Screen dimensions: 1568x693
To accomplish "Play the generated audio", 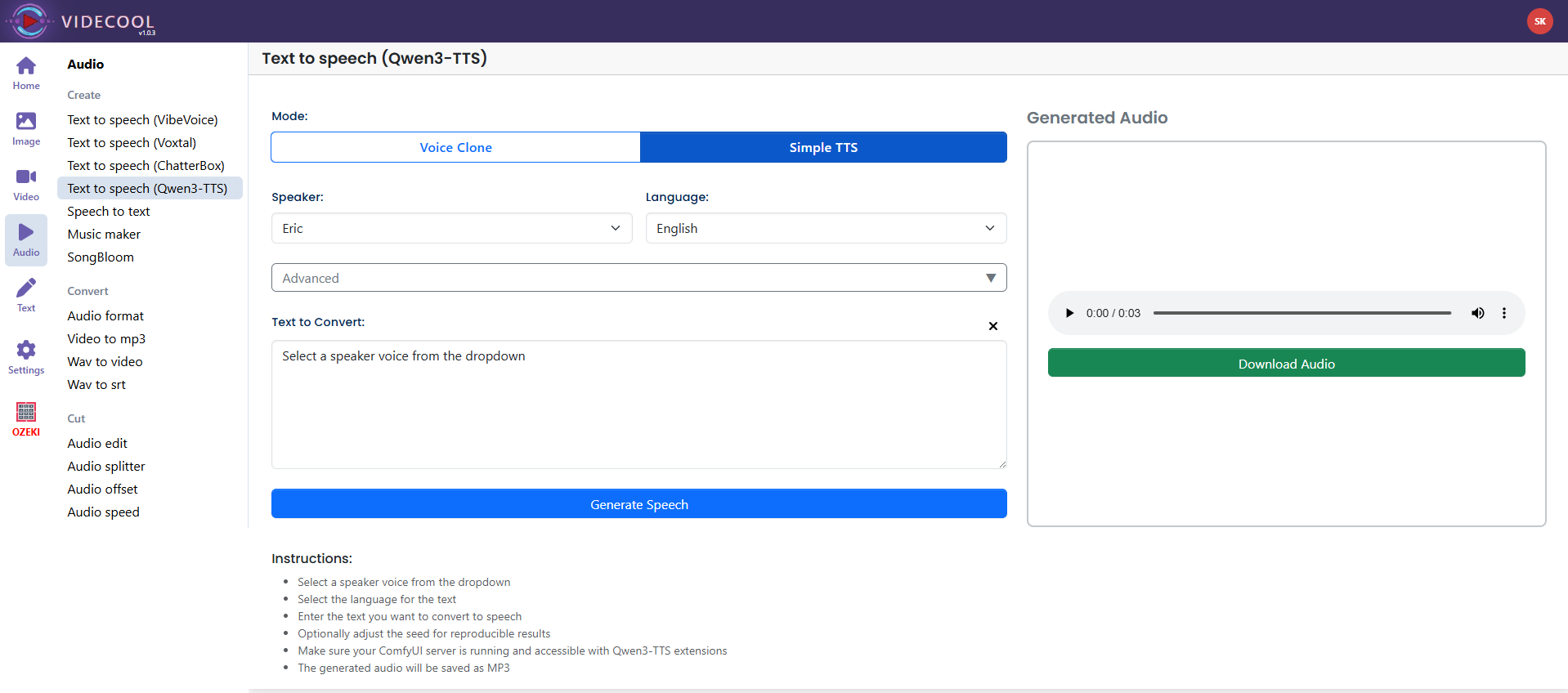I will pyautogui.click(x=1069, y=313).
